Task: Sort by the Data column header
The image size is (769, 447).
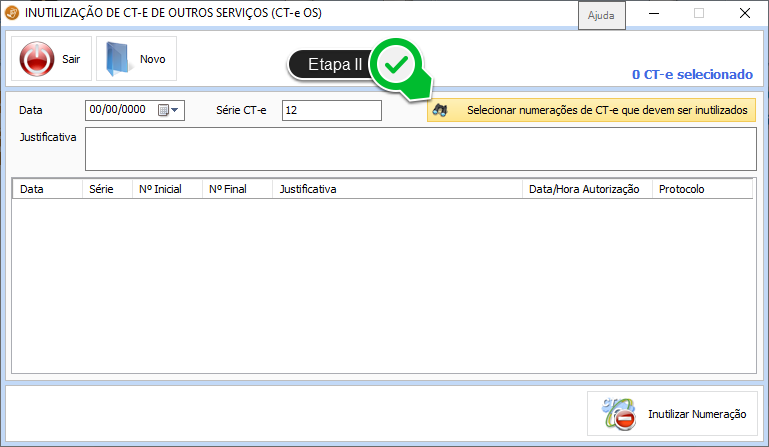Action: [x=46, y=189]
